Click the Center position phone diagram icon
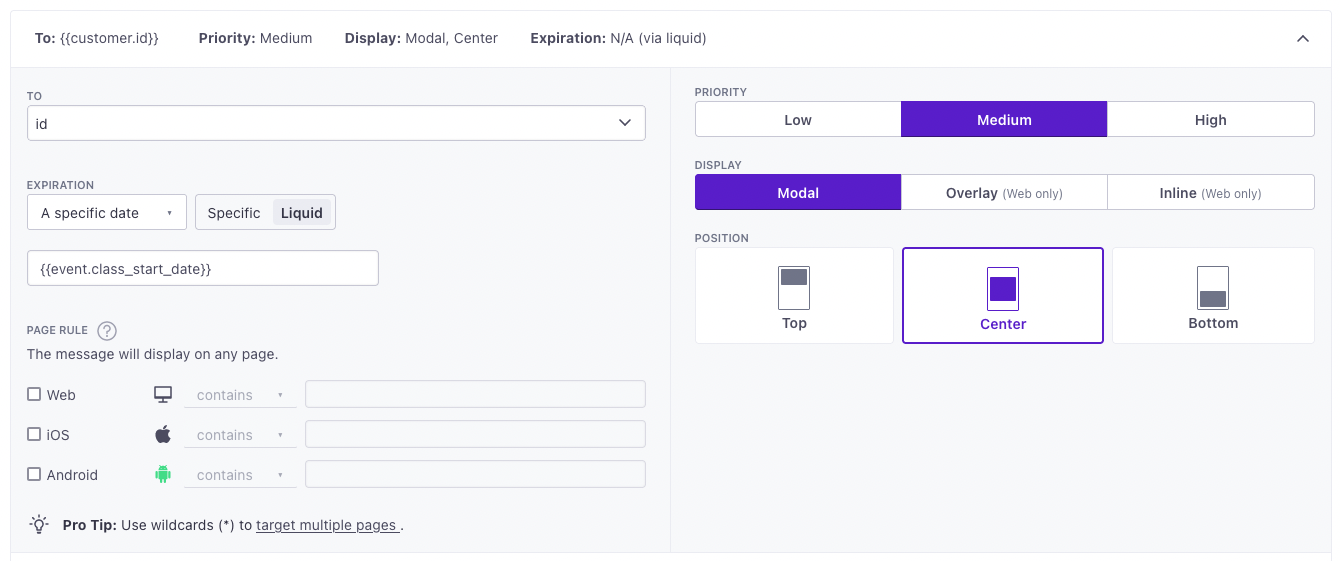Screen dimensions: 1340x561 tap(1003, 289)
